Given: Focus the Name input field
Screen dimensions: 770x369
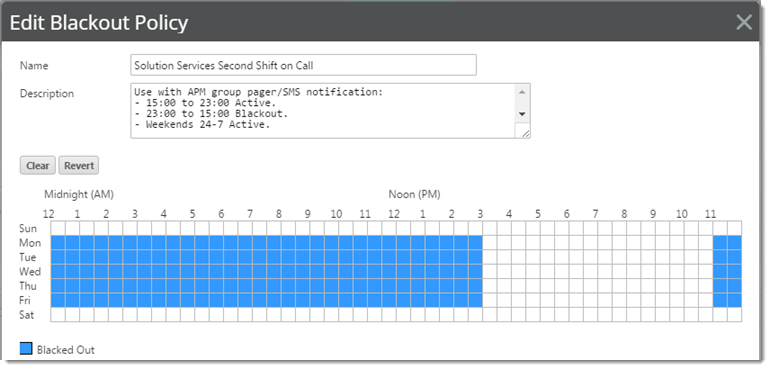Looking at the screenshot, I should pyautogui.click(x=303, y=65).
